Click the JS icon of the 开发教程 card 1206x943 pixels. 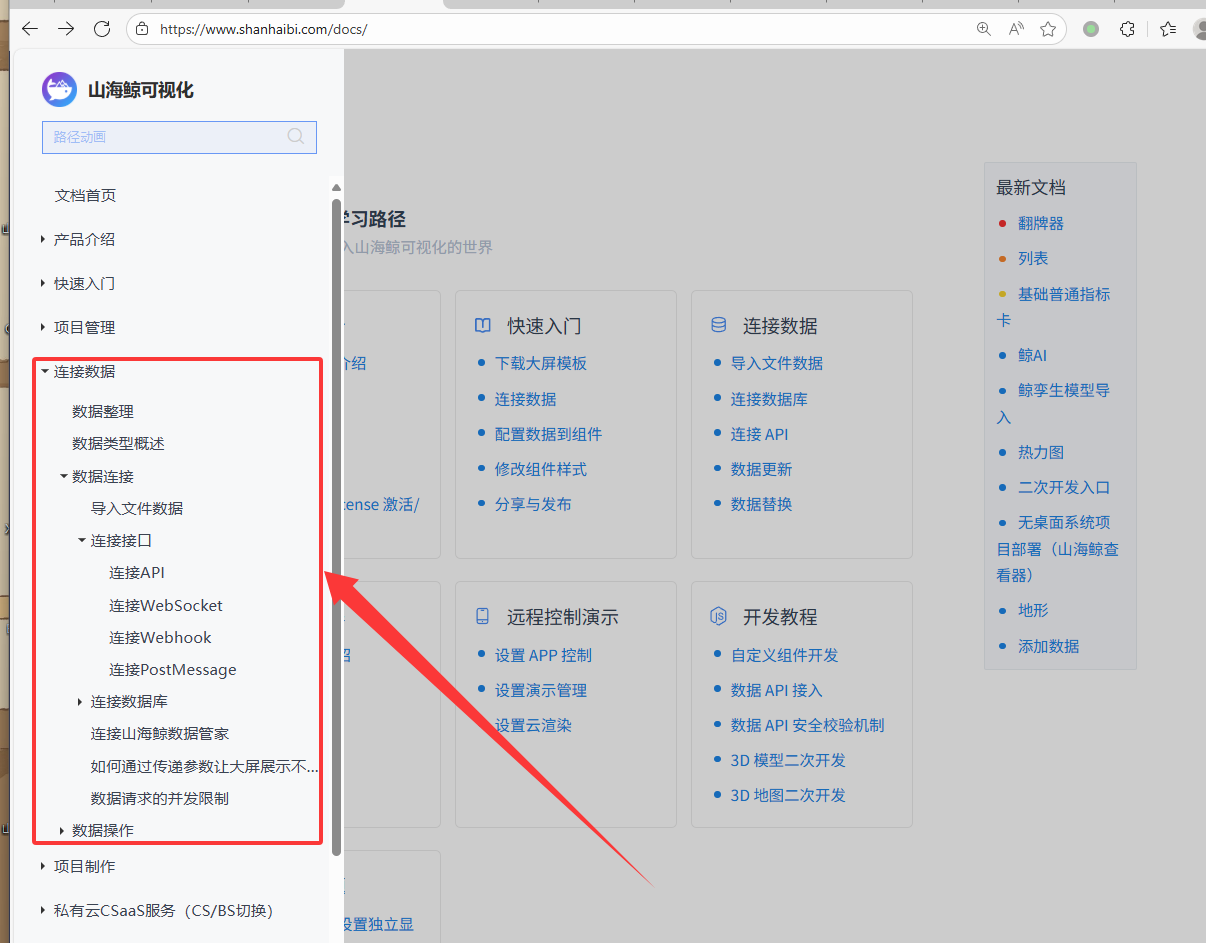[719, 617]
